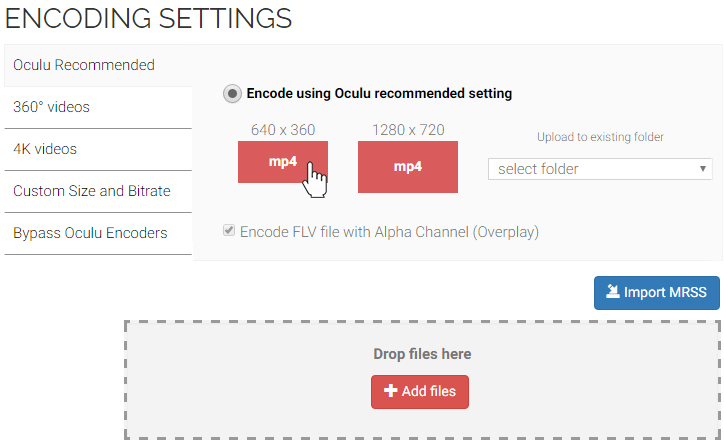The image size is (724, 446).
Task: Open the select folder dropdown
Action: 600,169
